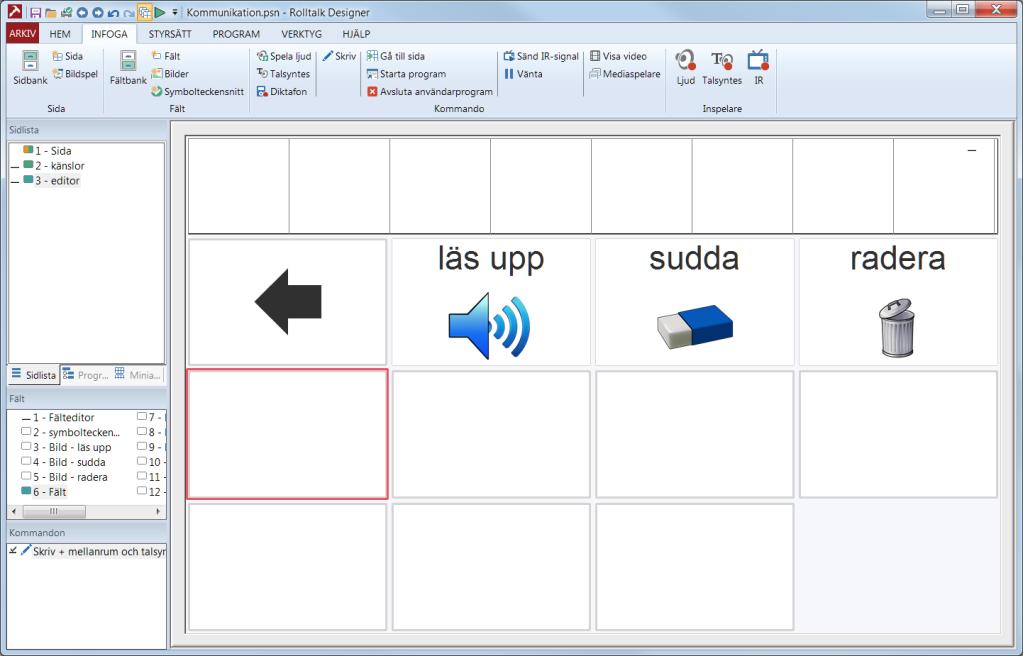Select field '3 - Bild - läs upp'

coord(66,448)
